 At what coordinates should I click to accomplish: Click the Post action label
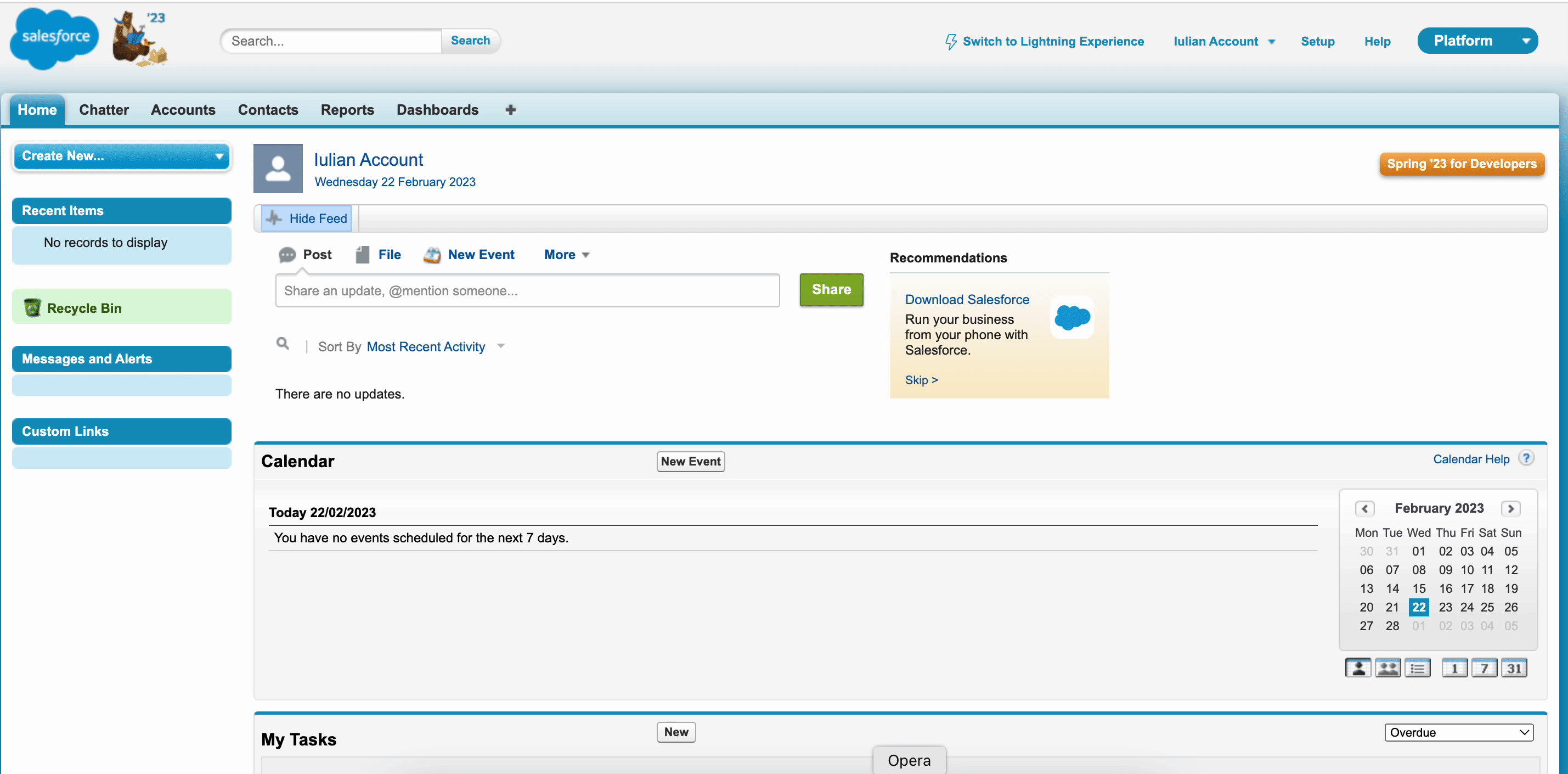pos(317,255)
